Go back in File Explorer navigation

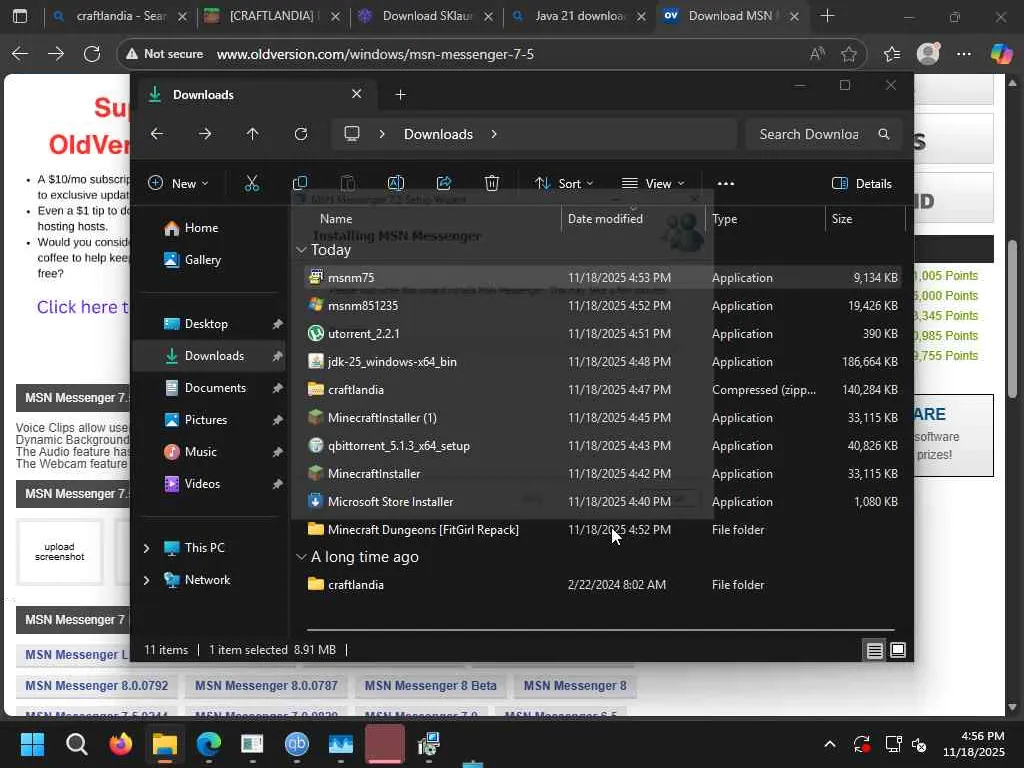pos(157,134)
